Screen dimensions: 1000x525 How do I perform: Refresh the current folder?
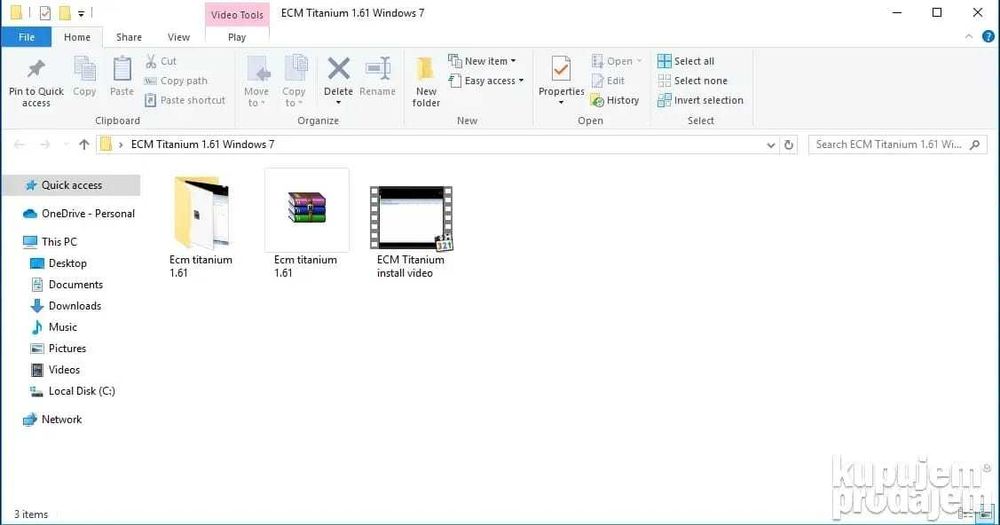(x=788, y=145)
